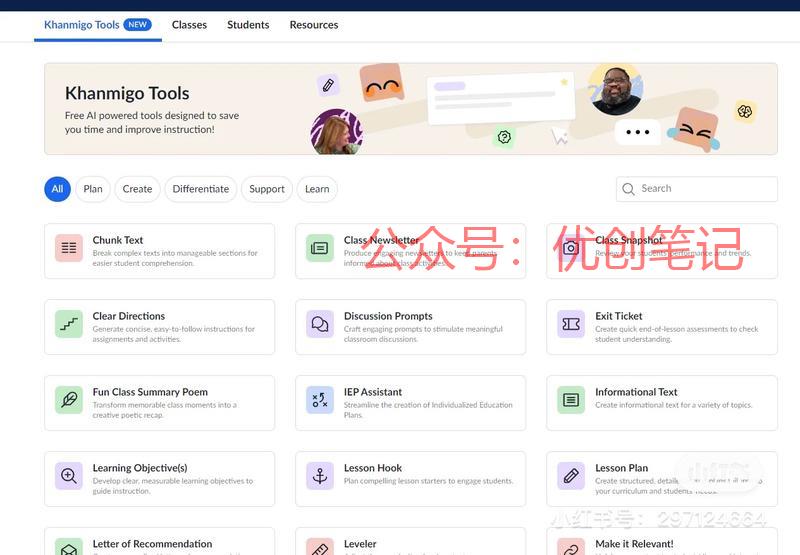The image size is (800, 555).
Task: Click the Class Newsletter icon
Action: click(x=320, y=248)
